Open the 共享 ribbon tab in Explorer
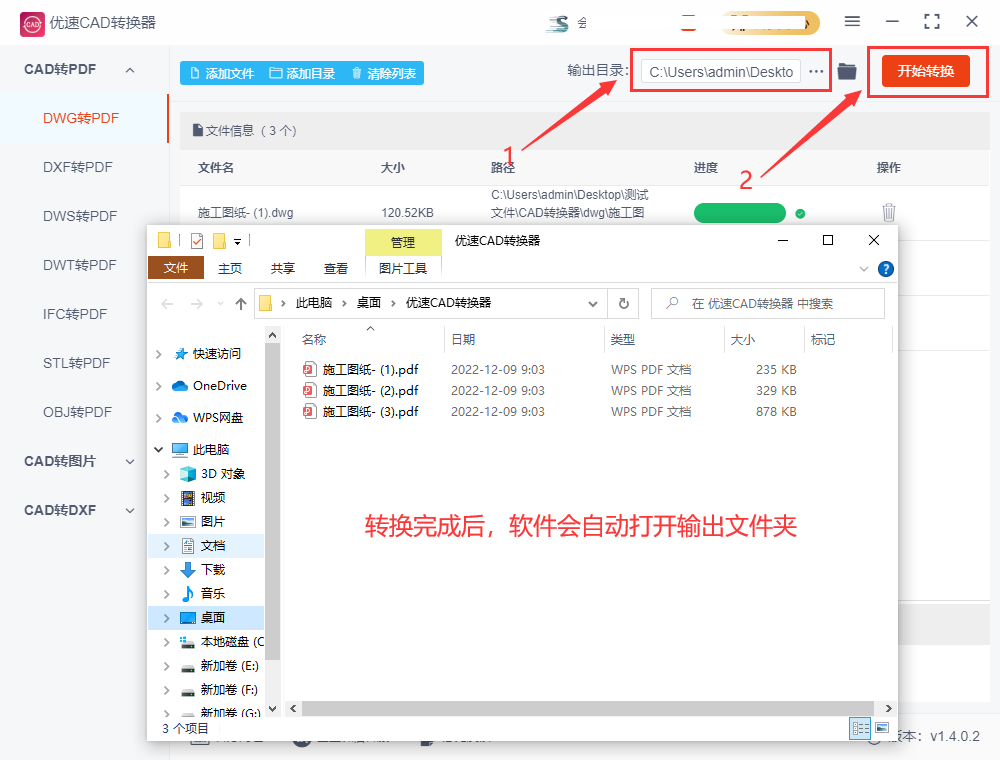1000x760 pixels. (283, 268)
